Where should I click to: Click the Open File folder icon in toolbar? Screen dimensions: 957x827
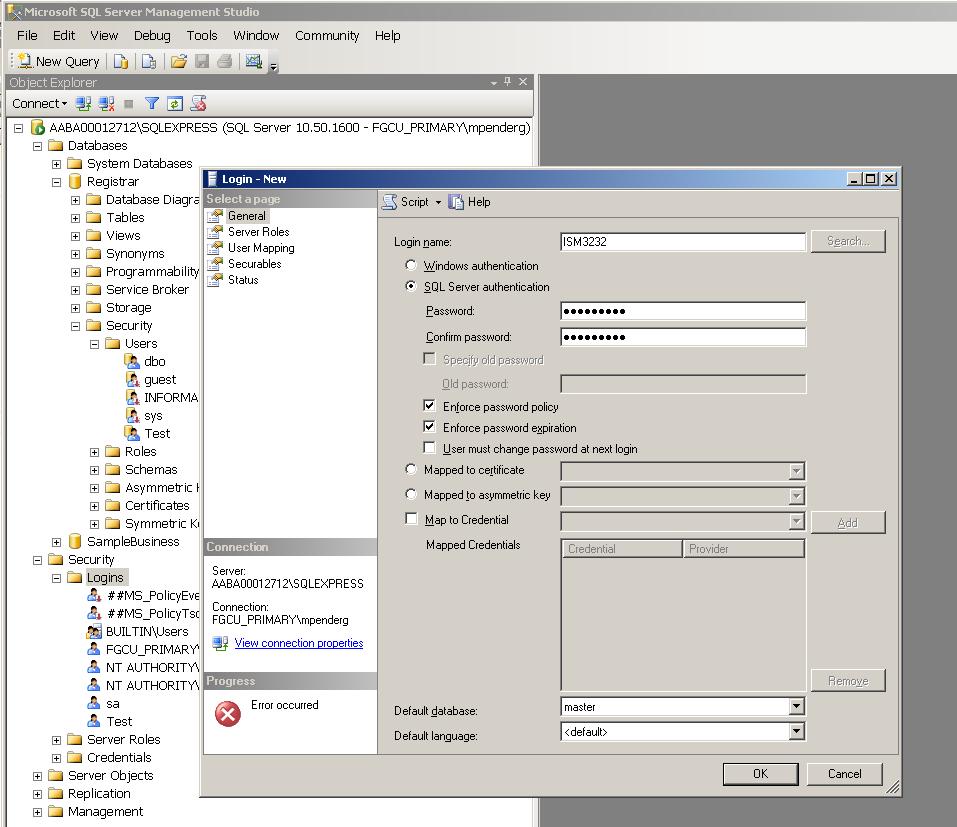[179, 61]
